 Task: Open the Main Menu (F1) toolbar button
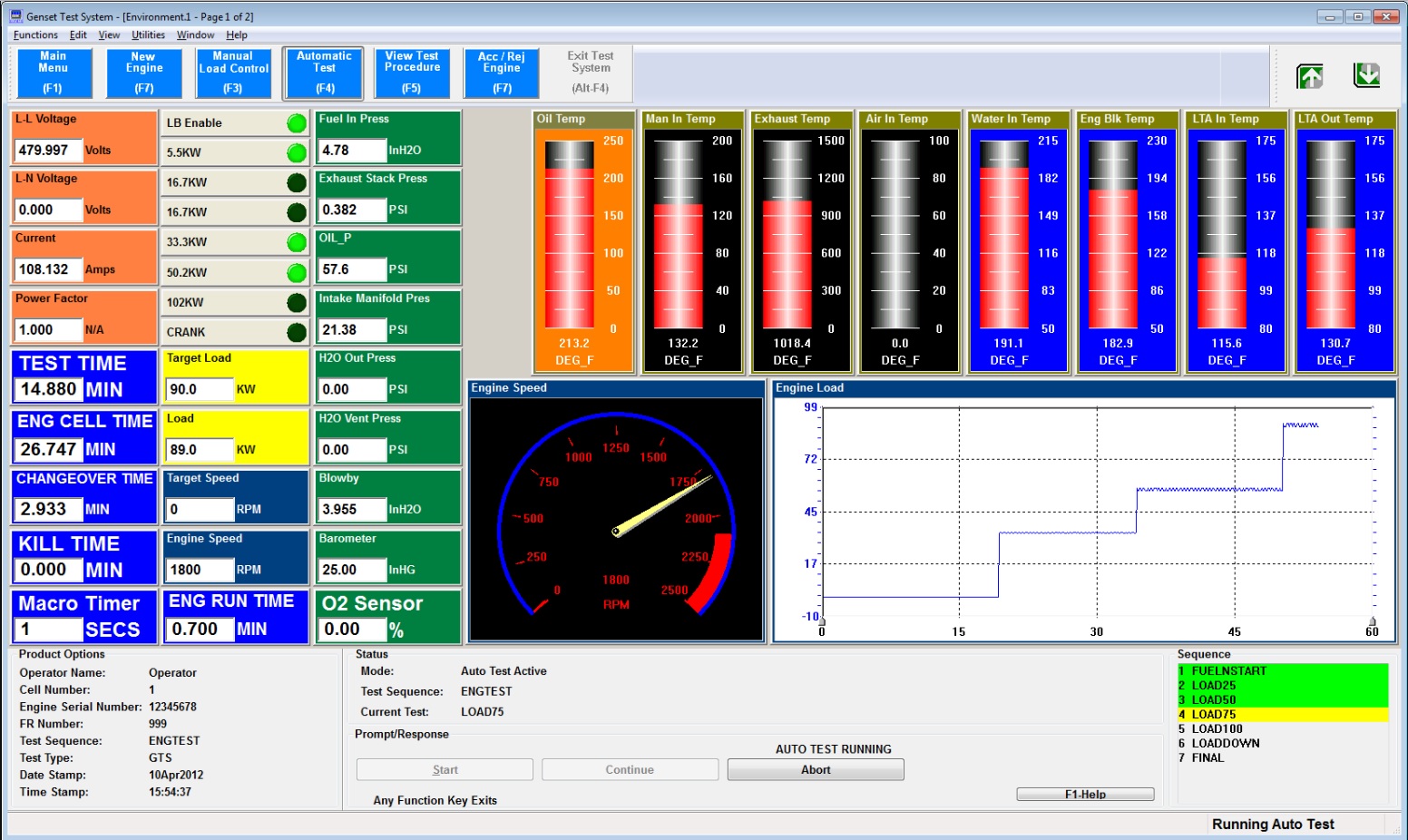pos(53,73)
